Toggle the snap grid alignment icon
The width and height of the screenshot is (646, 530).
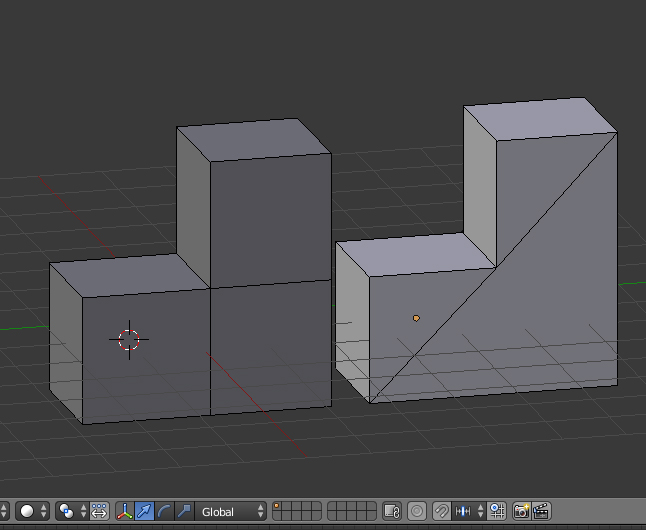point(496,511)
